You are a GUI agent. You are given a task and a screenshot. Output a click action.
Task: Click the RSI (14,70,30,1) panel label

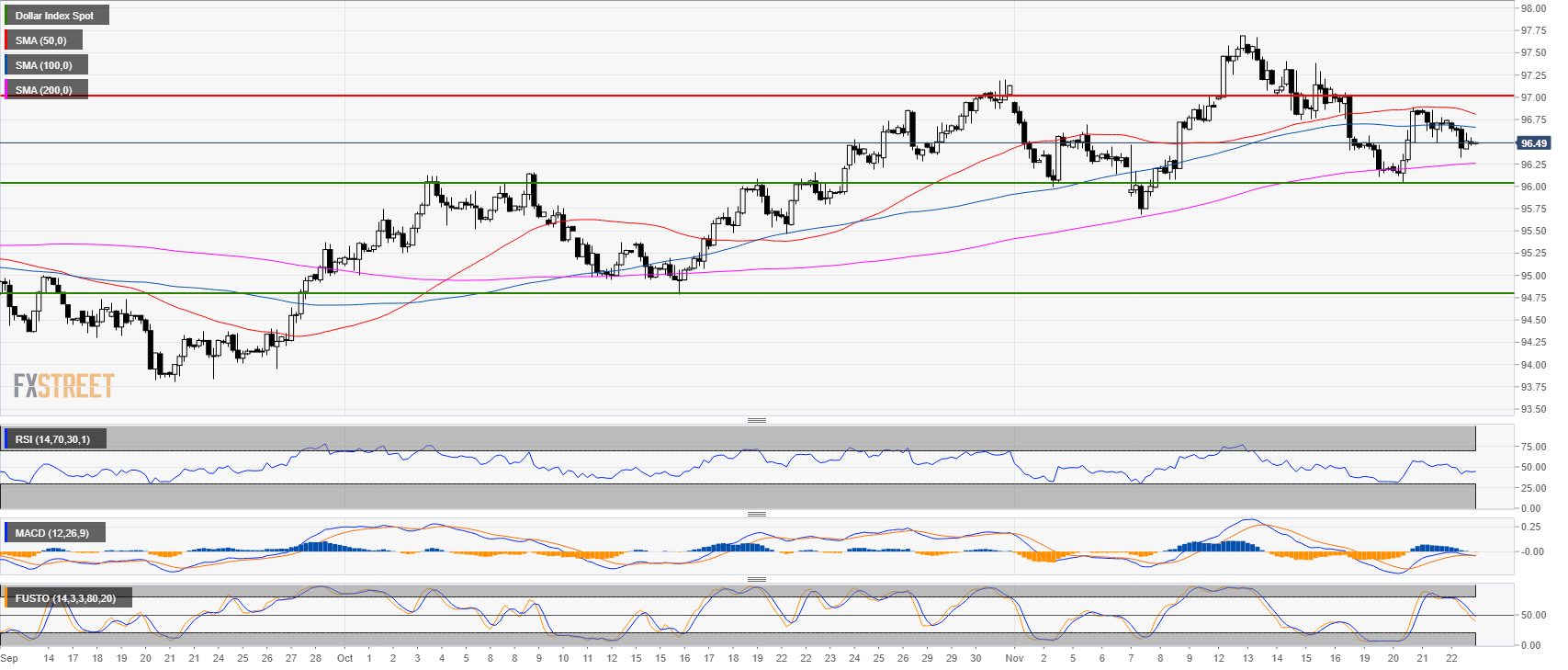click(53, 439)
